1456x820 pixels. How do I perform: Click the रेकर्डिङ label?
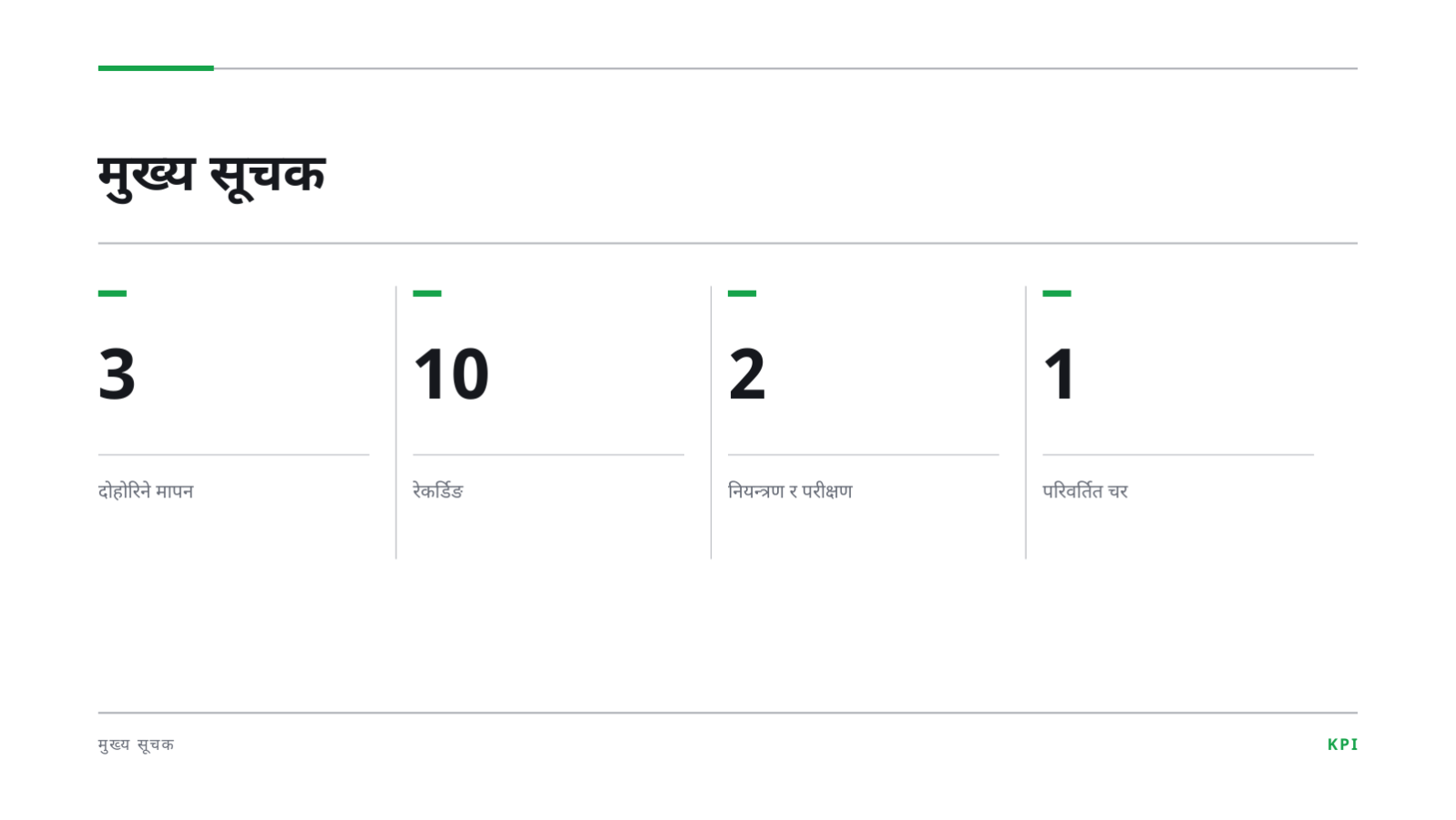tap(438, 491)
